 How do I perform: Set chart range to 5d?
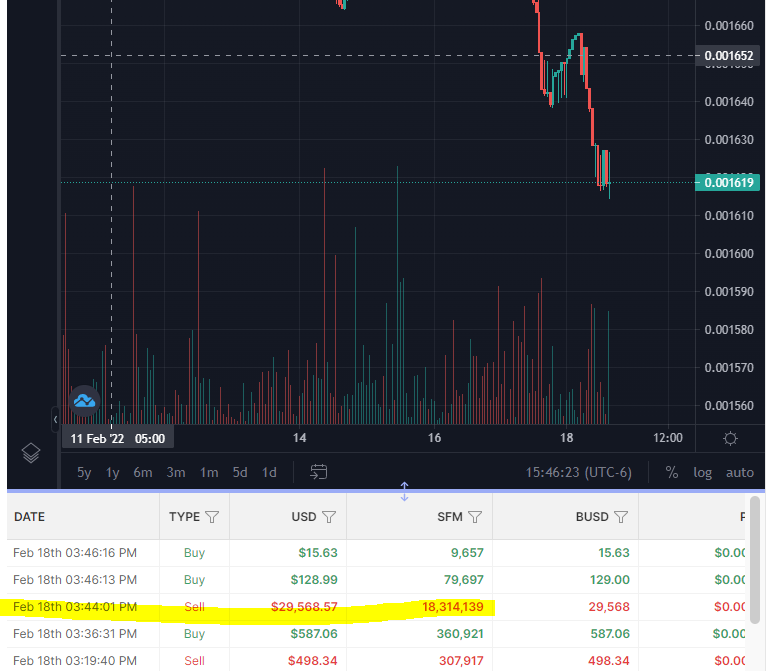pyautogui.click(x=240, y=472)
